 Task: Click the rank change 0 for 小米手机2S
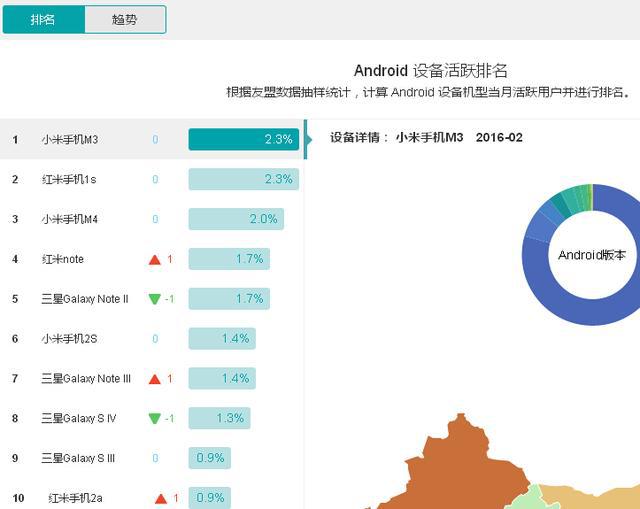click(155, 339)
